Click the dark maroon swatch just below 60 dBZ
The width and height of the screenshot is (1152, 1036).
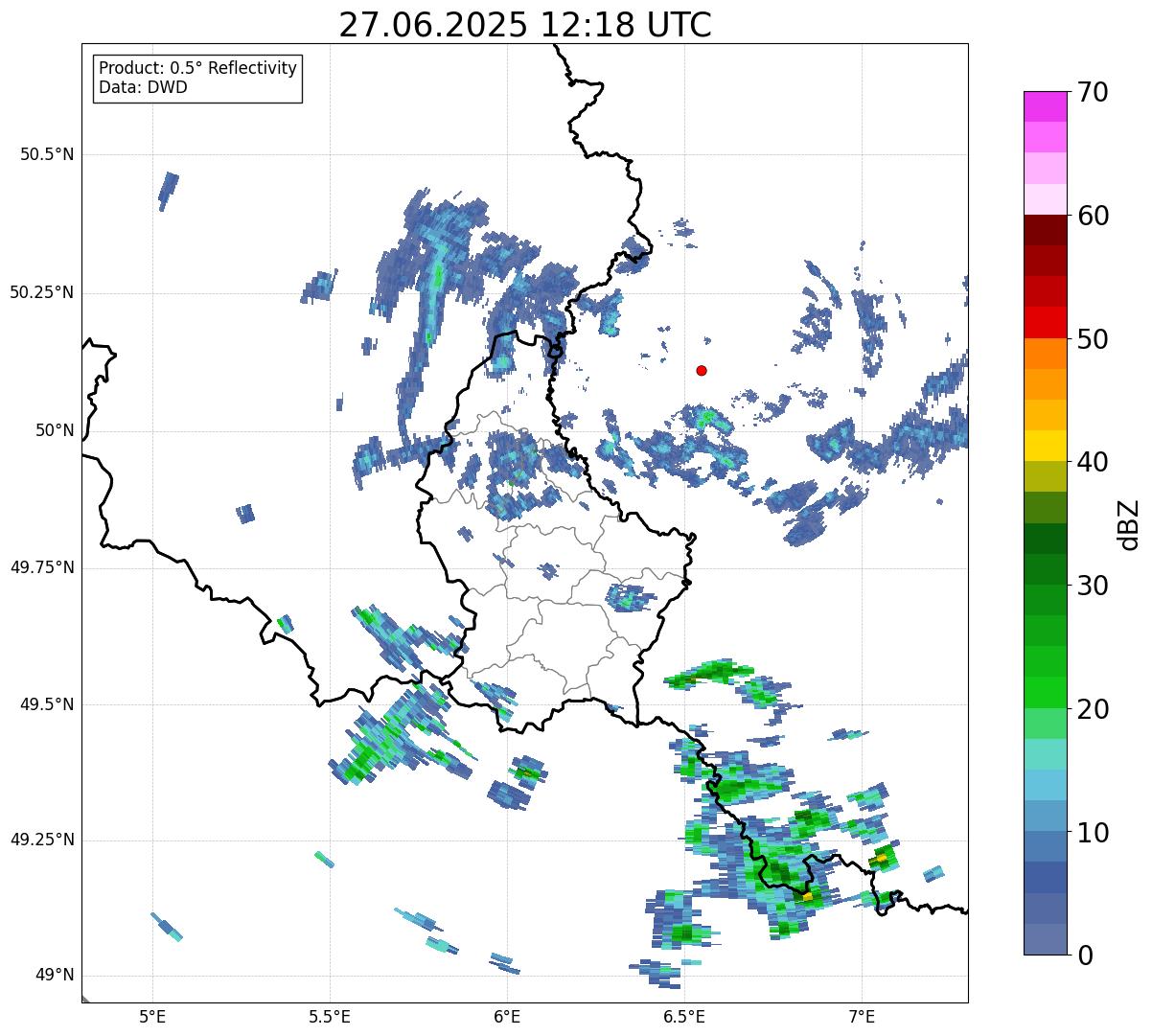[1045, 230]
